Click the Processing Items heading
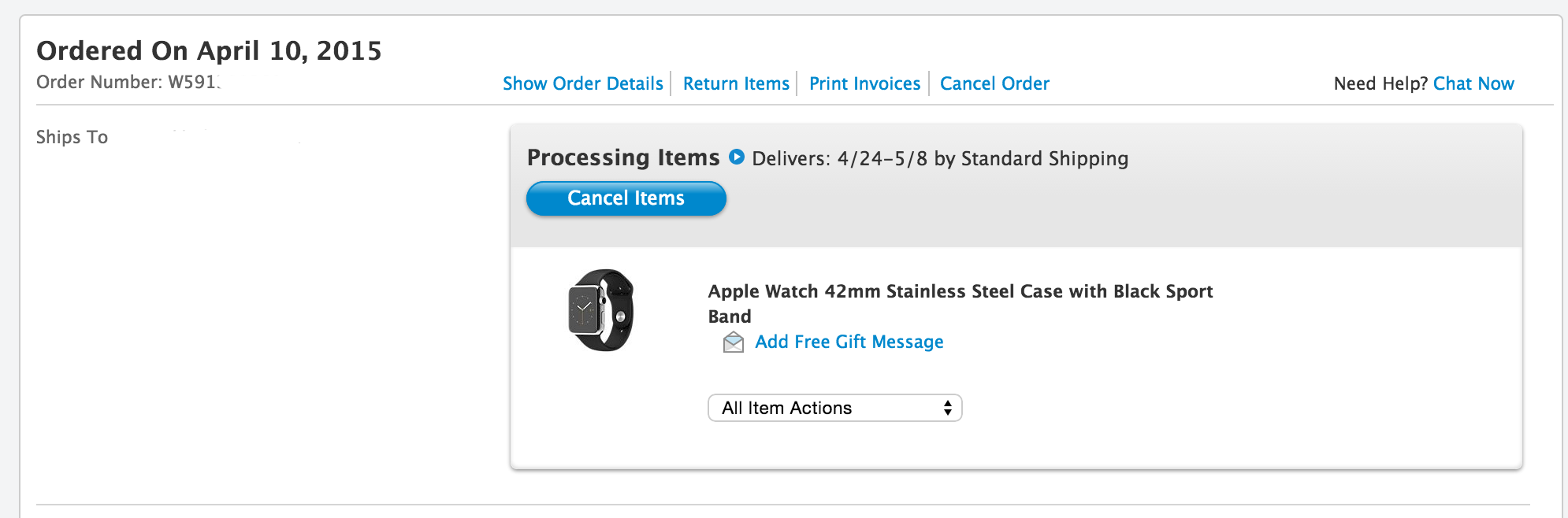 [623, 157]
